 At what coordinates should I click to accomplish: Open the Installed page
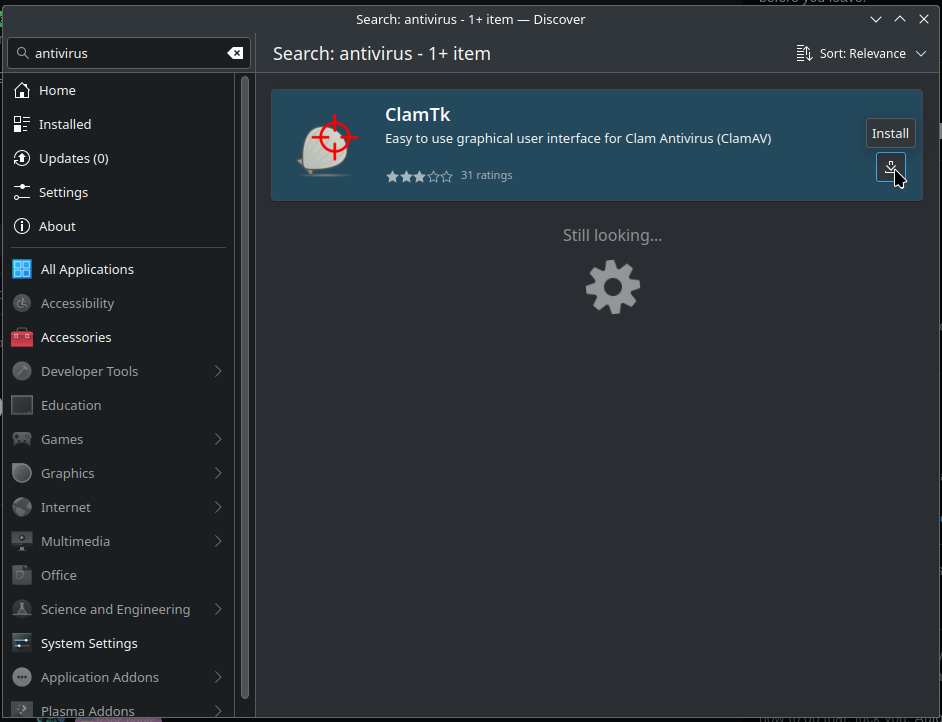(x=118, y=124)
